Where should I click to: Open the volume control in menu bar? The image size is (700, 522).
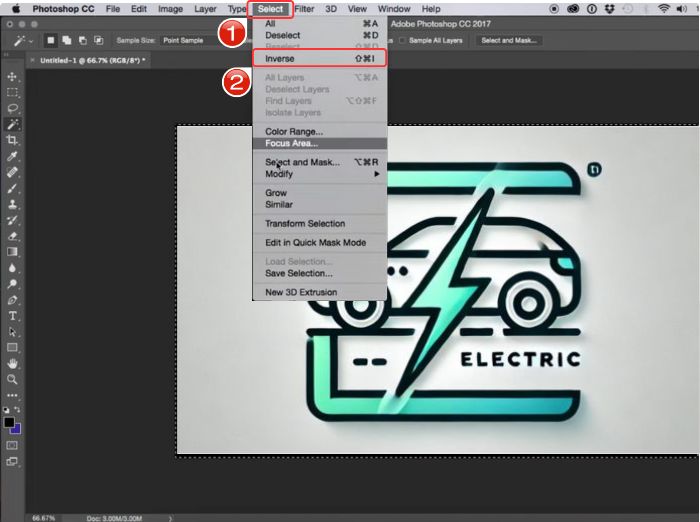(x=682, y=9)
